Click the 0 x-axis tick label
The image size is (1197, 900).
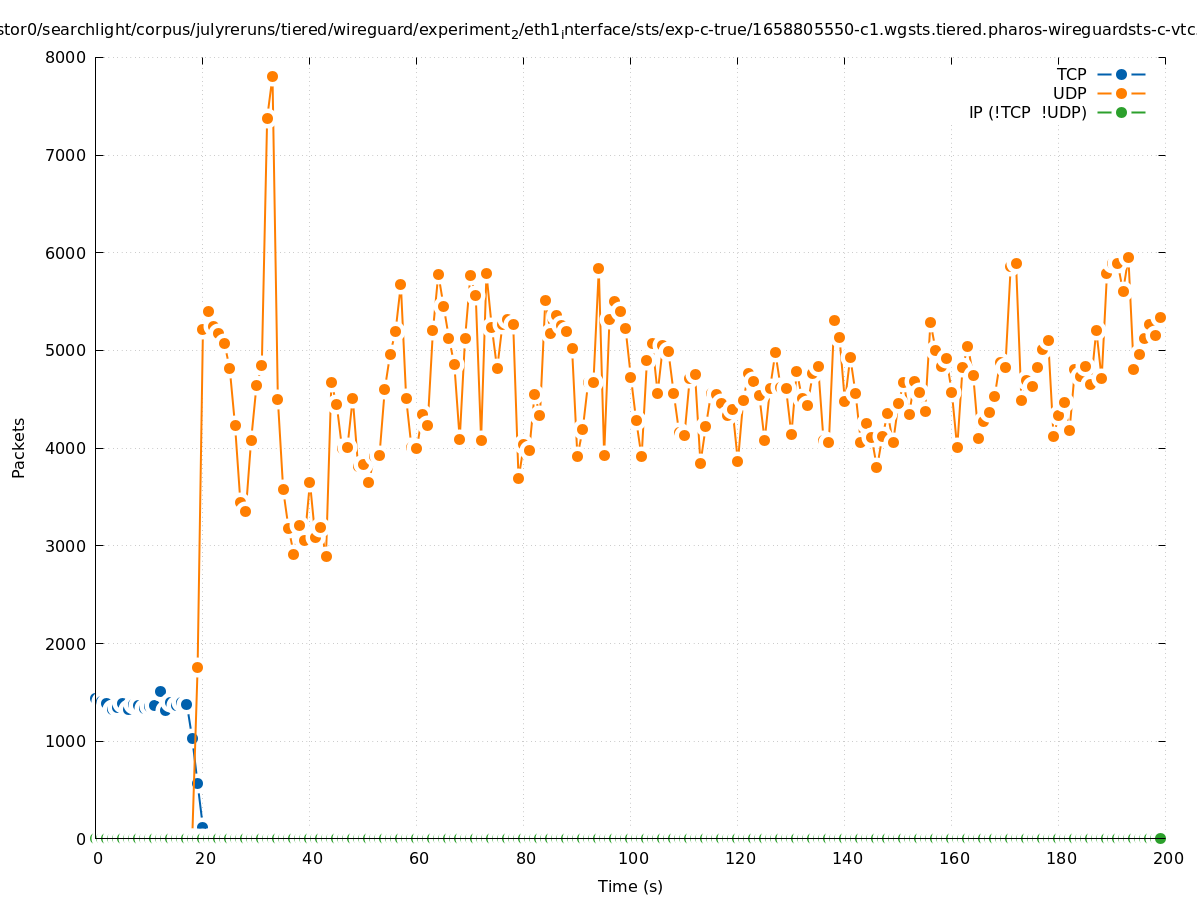pyautogui.click(x=97, y=858)
